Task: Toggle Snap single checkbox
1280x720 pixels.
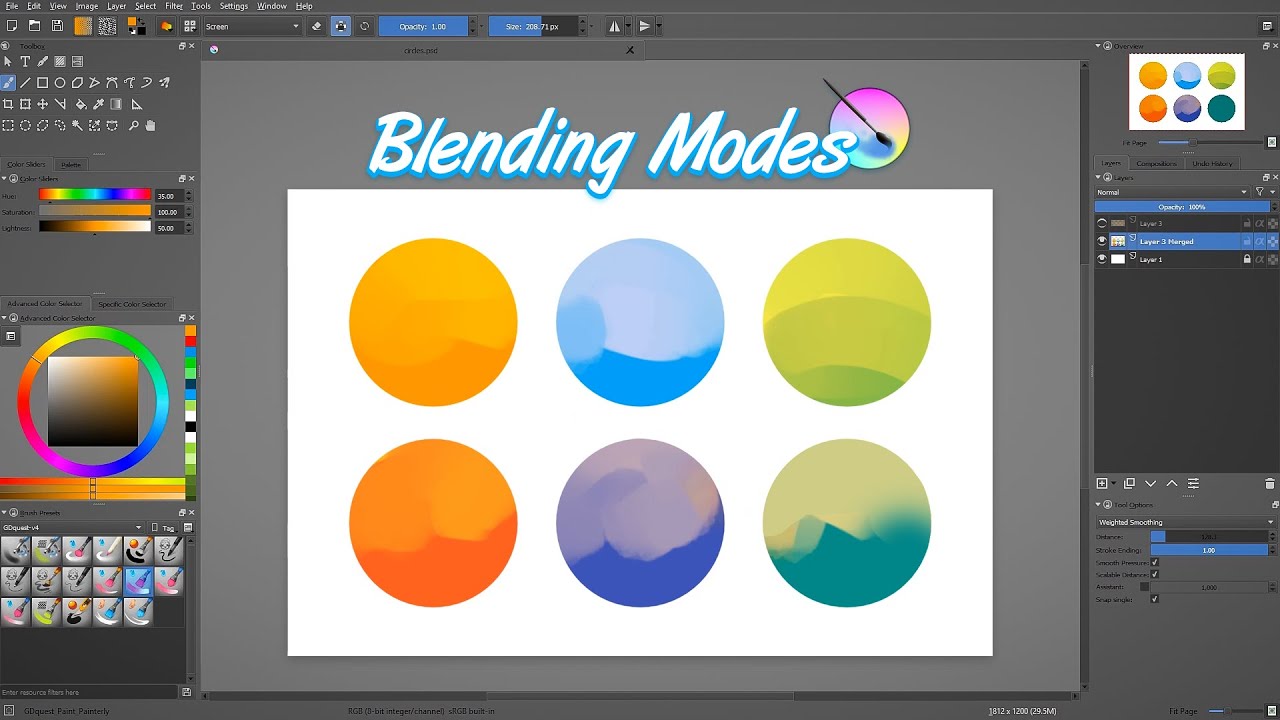Action: (1155, 599)
